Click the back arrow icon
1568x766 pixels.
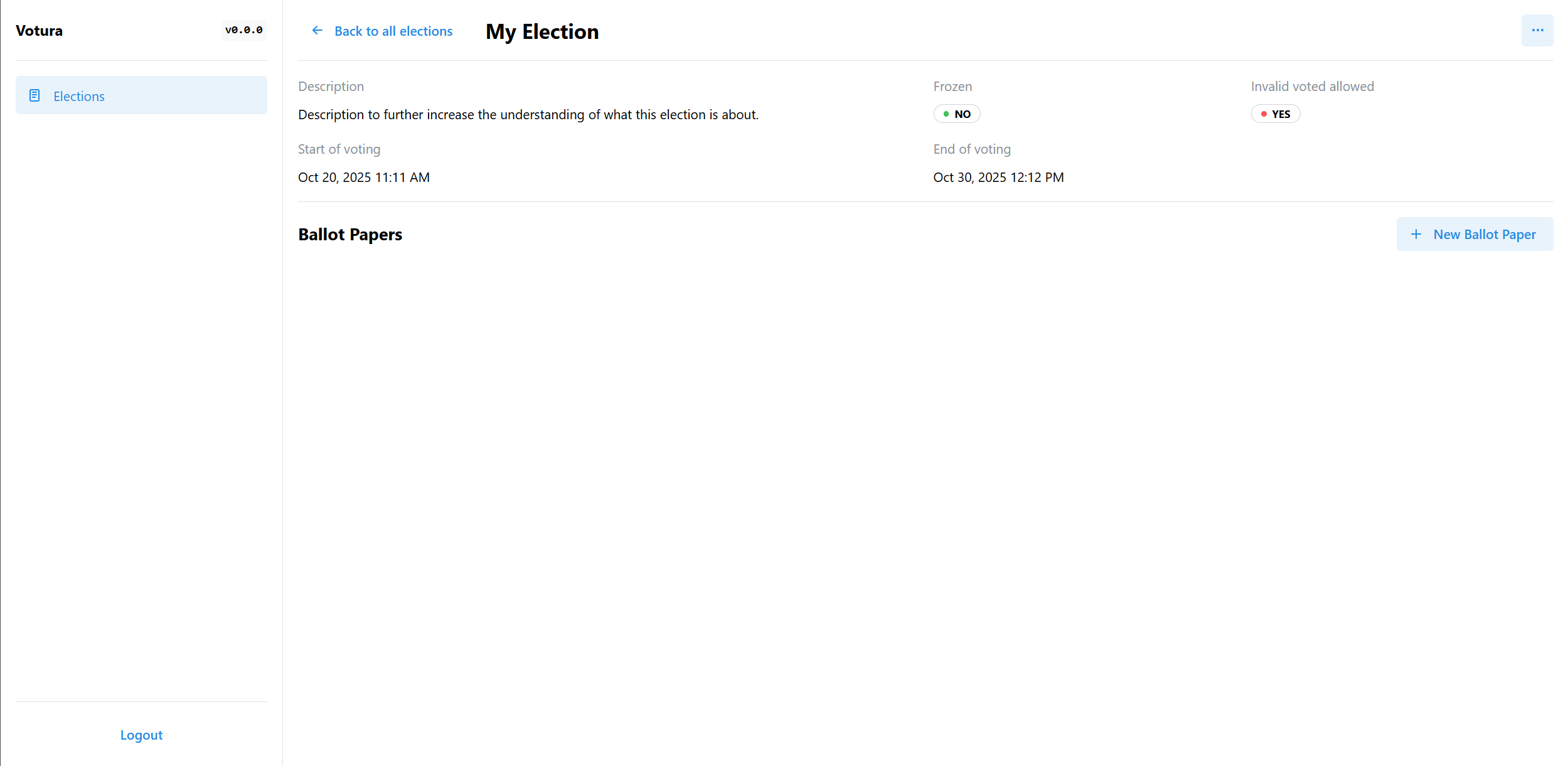[x=317, y=31]
